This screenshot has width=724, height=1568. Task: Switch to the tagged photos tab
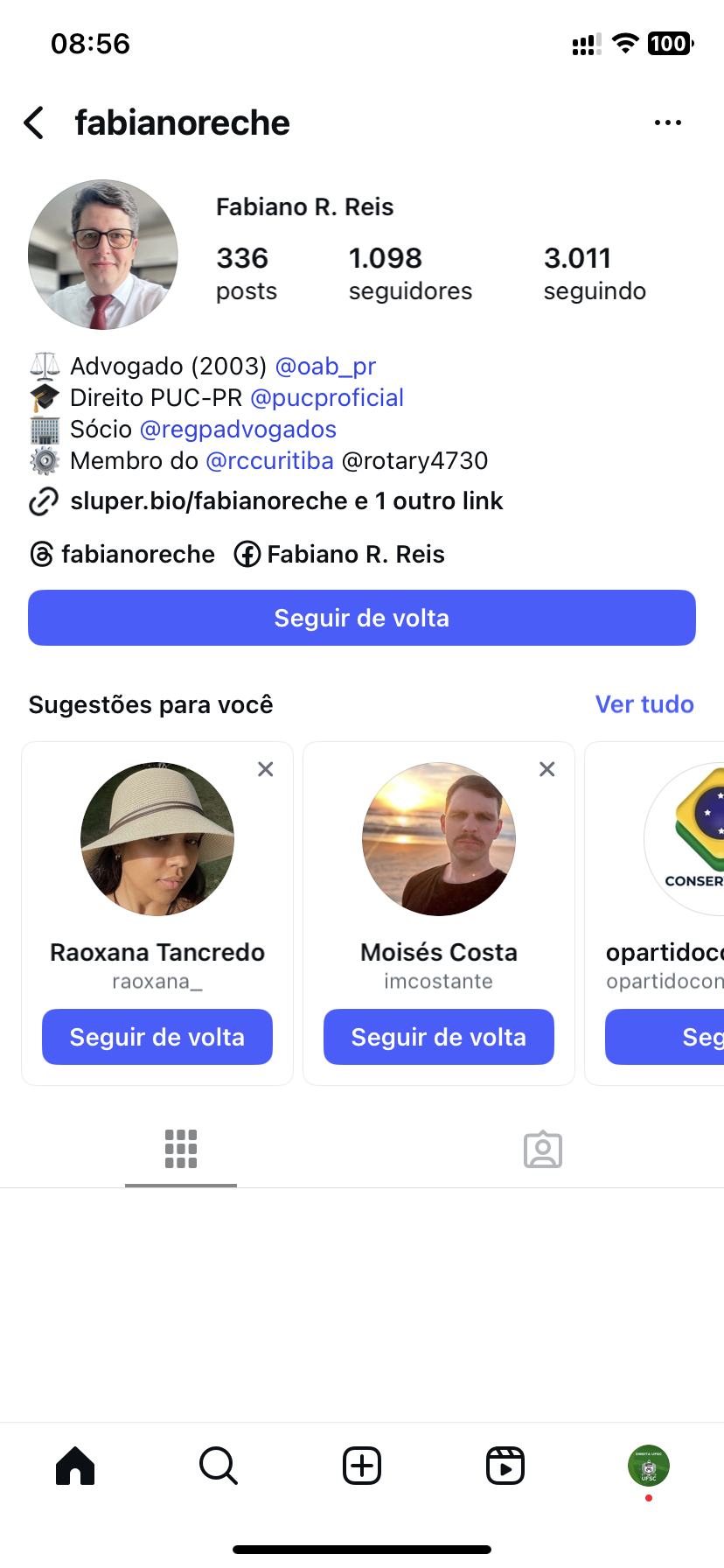[543, 1149]
